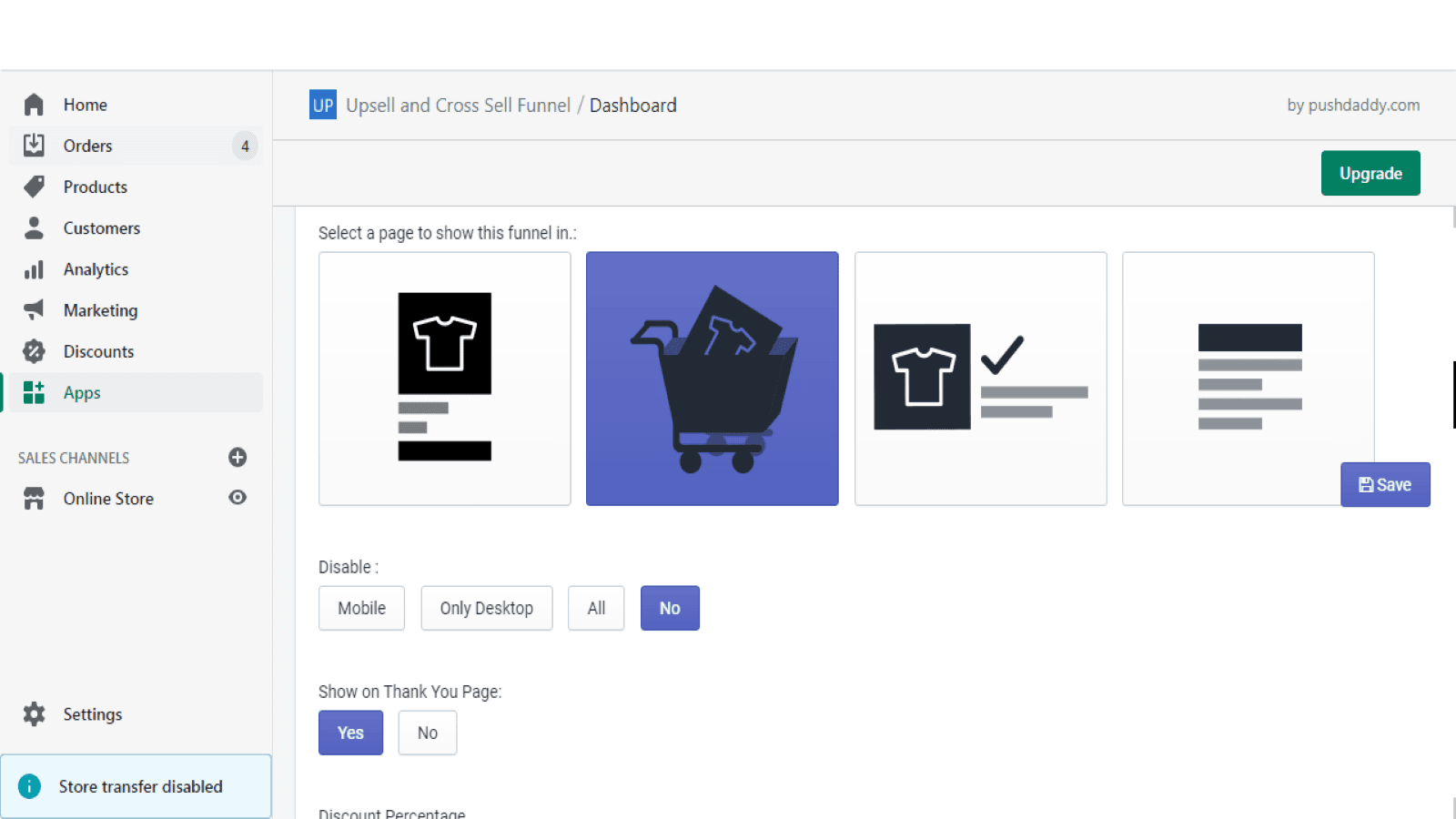1456x819 pixels.
Task: Select the Marketing megaphone icon
Action: coord(34,309)
